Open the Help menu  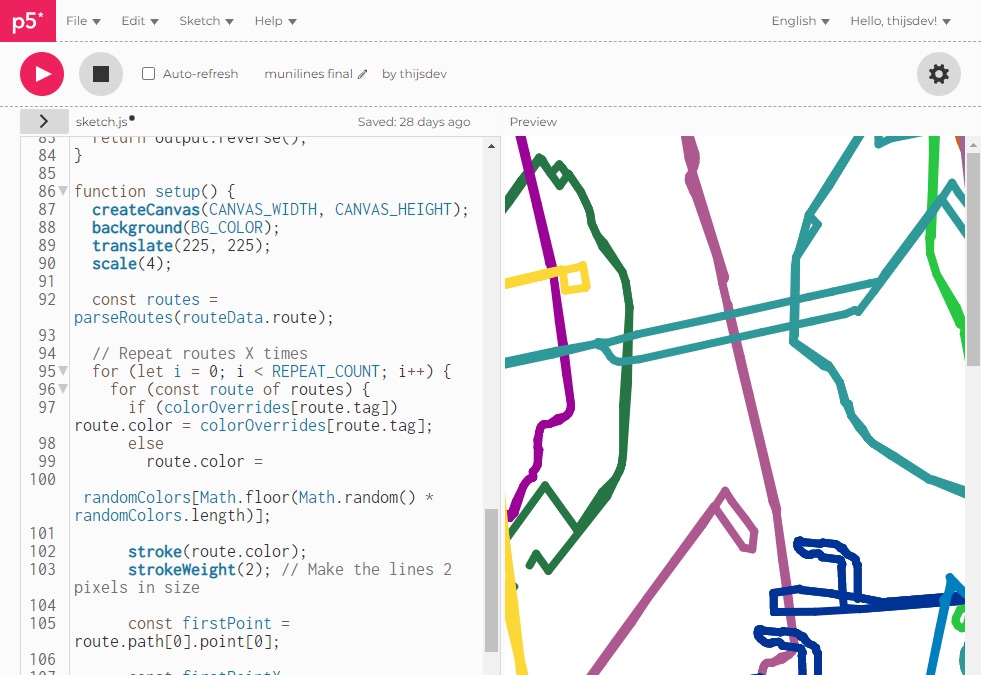click(x=275, y=21)
